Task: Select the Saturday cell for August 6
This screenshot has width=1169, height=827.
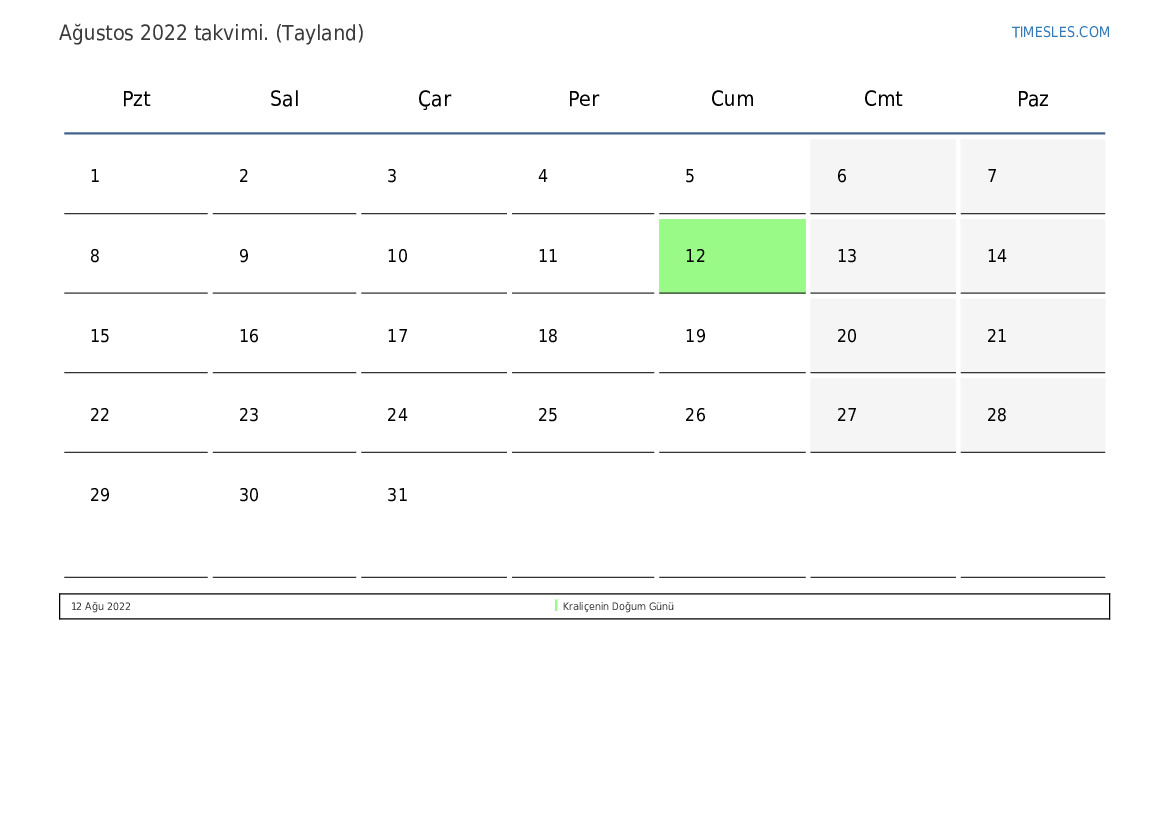Action: point(882,176)
